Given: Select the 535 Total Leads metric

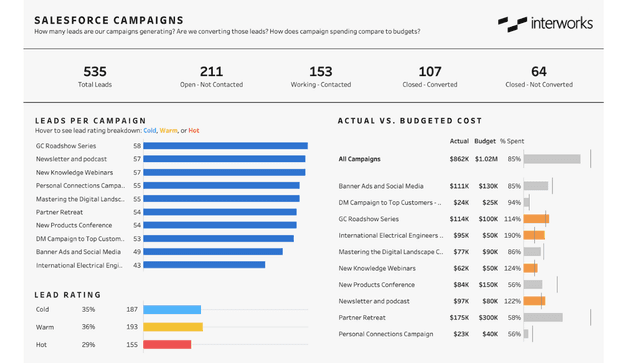Looking at the screenshot, I should click(95, 76).
